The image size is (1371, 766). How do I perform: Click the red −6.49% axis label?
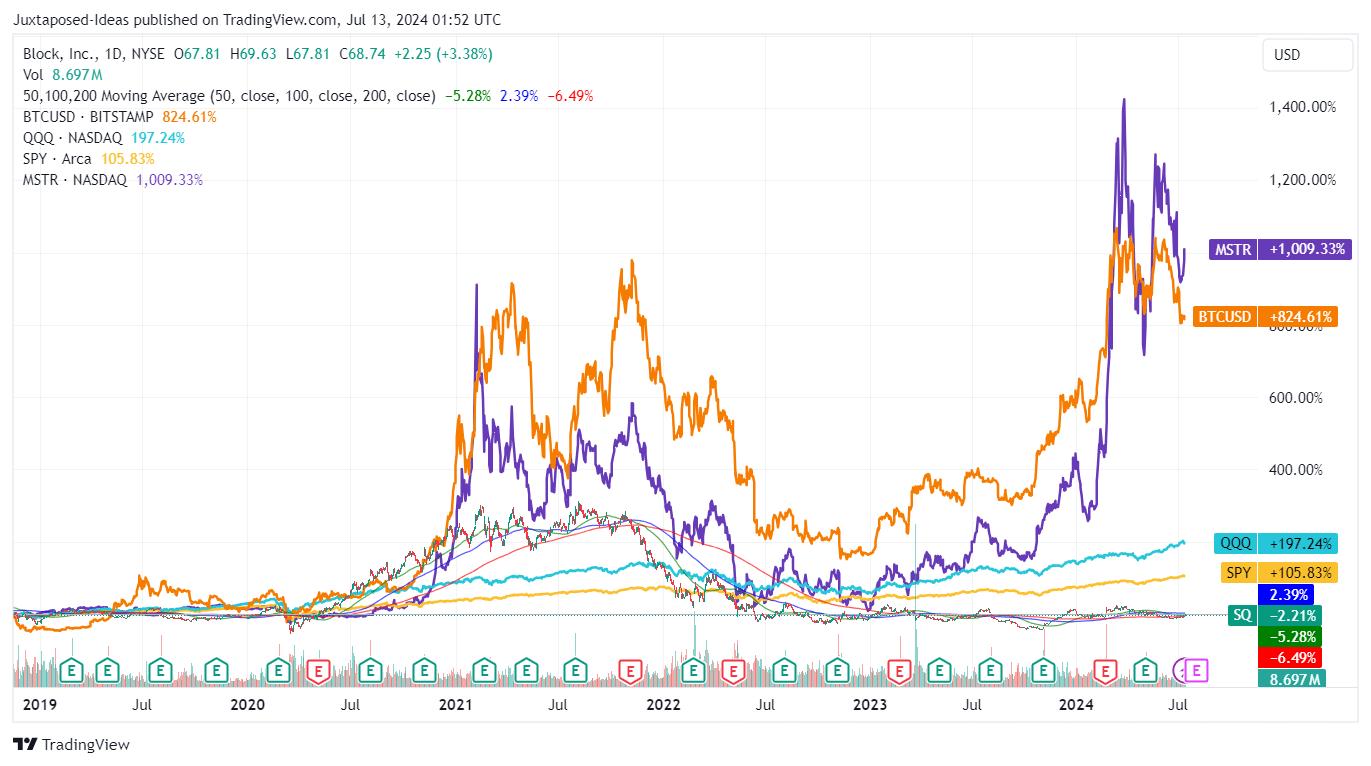pos(1290,658)
